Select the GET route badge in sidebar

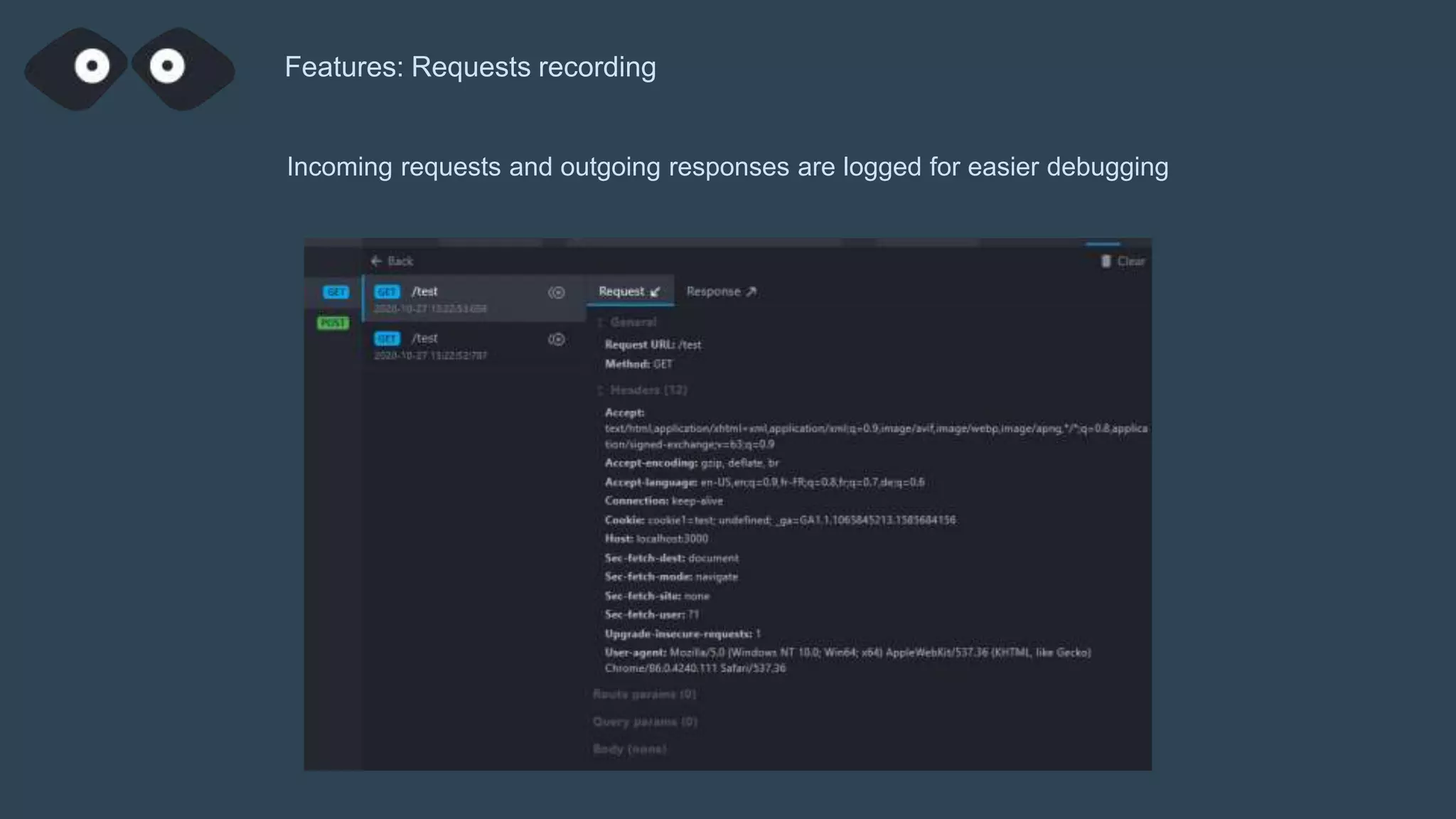[336, 292]
